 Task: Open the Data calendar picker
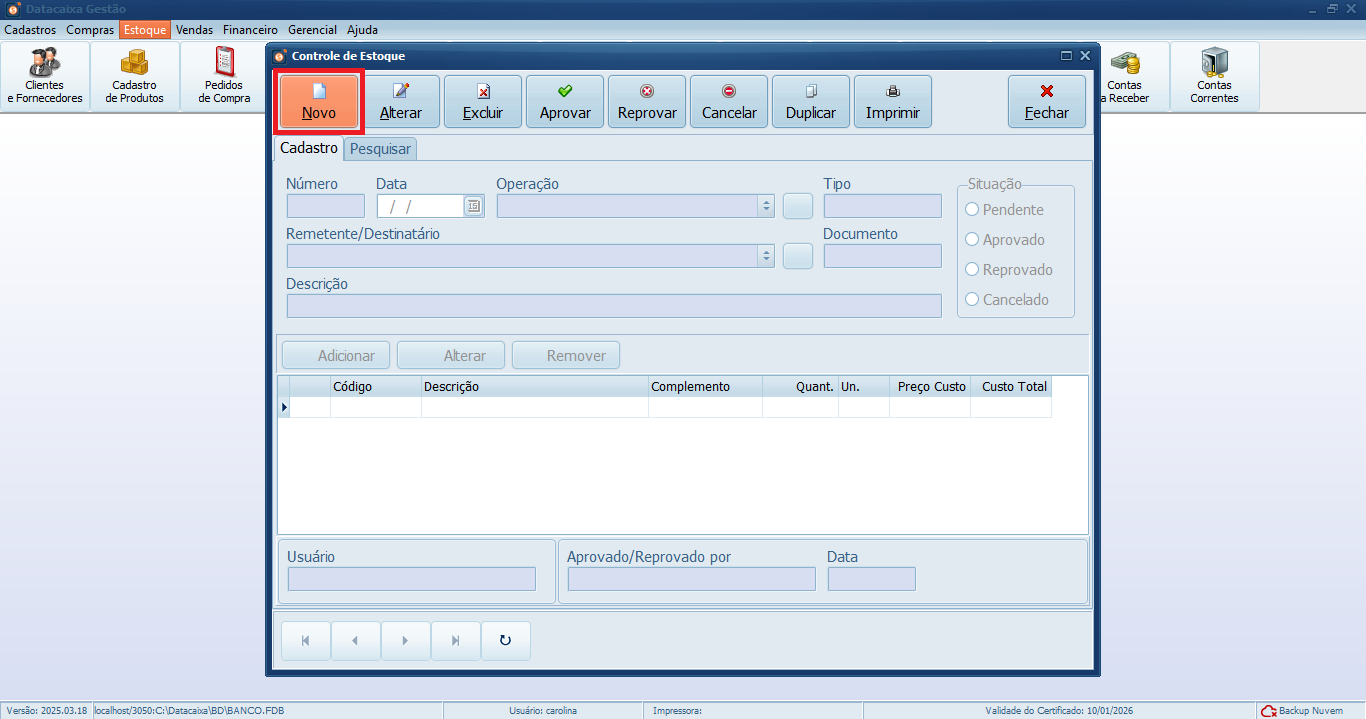[474, 206]
